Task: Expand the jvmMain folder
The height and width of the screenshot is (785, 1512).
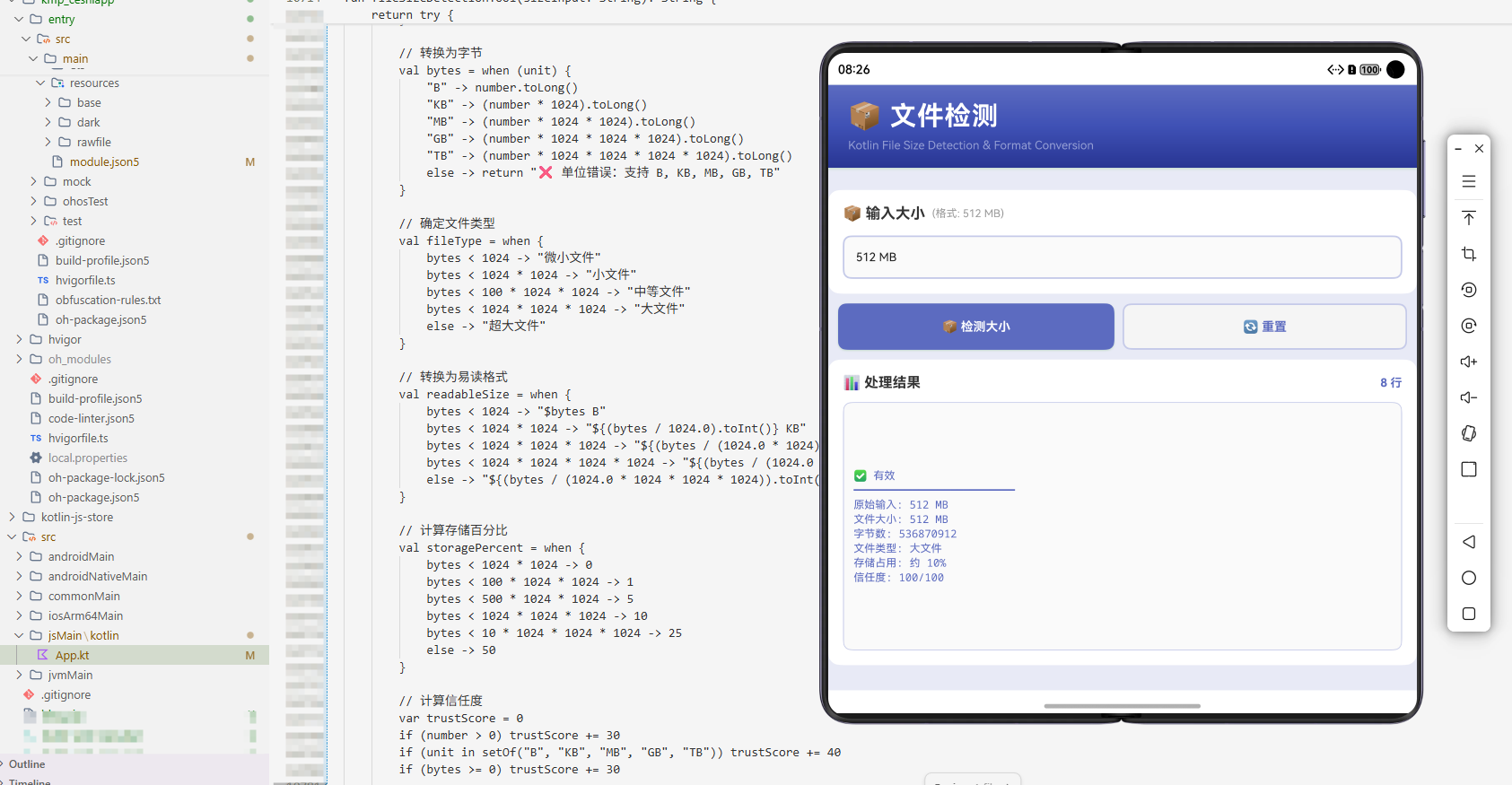Action: click(19, 675)
